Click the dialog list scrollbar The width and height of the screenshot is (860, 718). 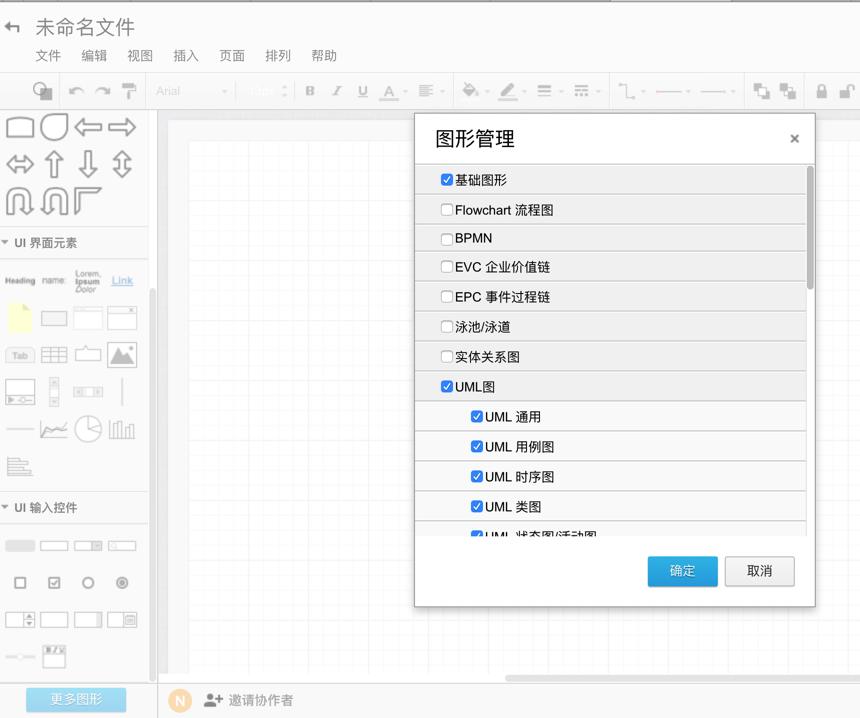coord(810,227)
